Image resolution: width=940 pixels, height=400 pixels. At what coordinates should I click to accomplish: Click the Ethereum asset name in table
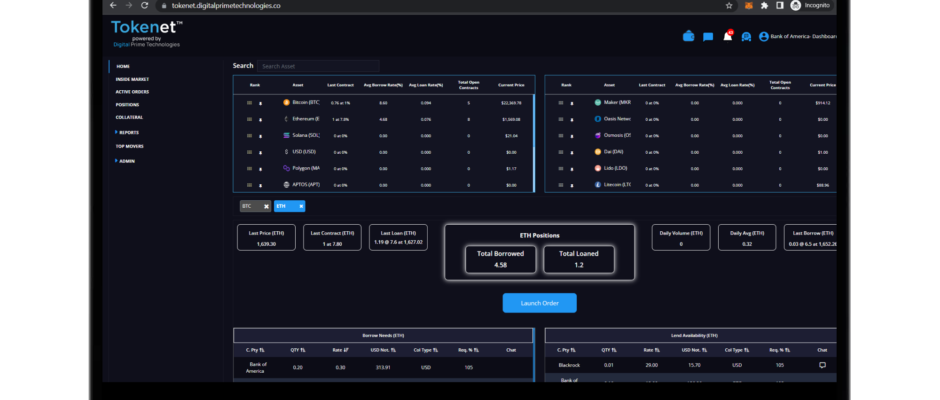(306, 119)
